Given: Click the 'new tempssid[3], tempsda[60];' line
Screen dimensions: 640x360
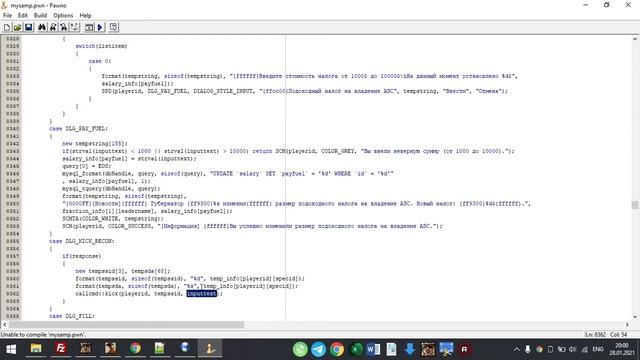Looking at the screenshot, I should point(122,271).
